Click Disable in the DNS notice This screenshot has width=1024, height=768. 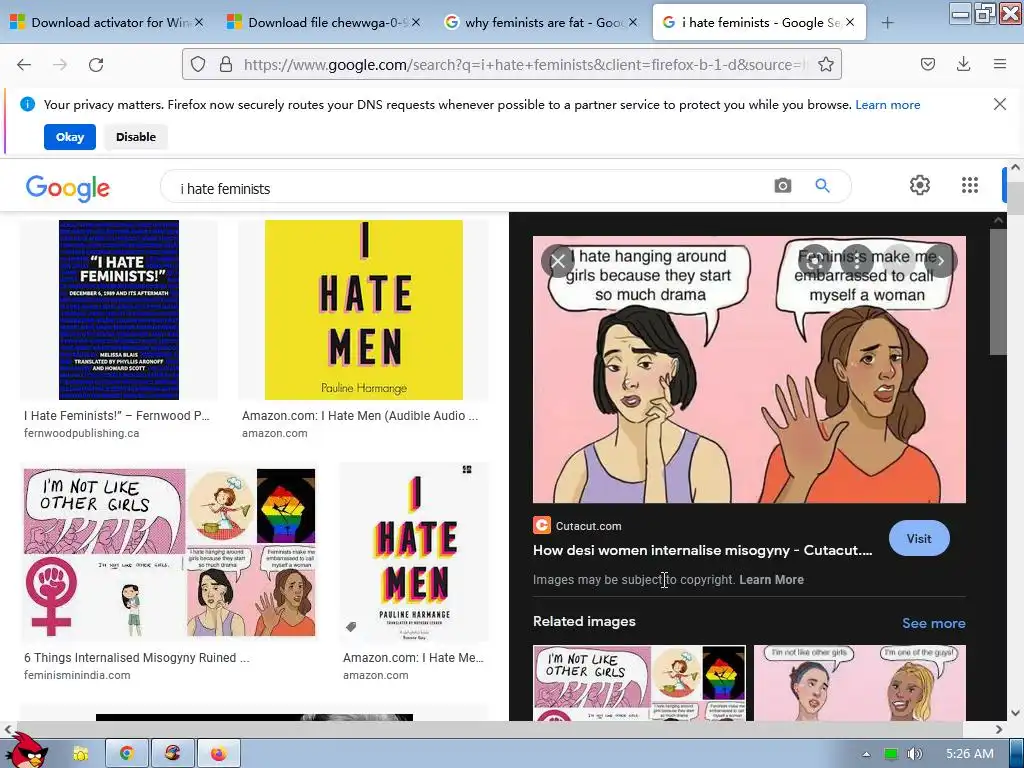136,137
